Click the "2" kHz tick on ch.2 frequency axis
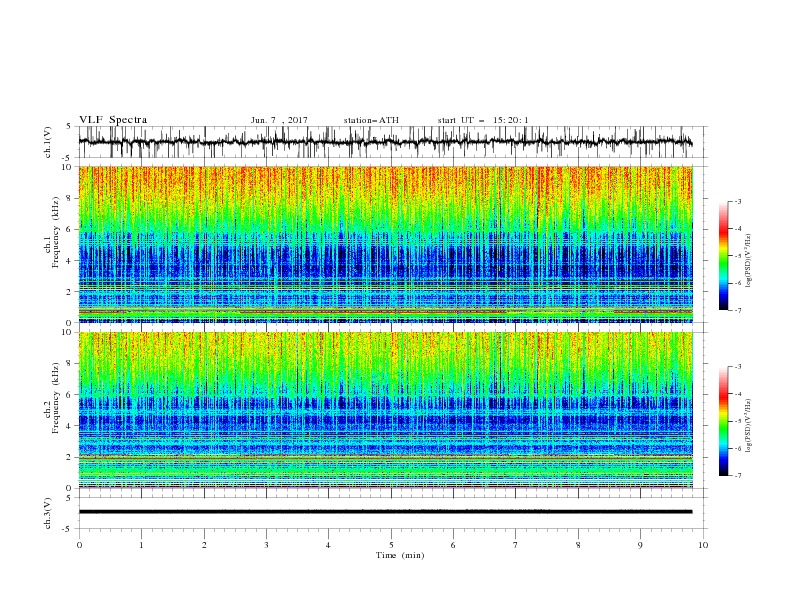 (x=70, y=457)
